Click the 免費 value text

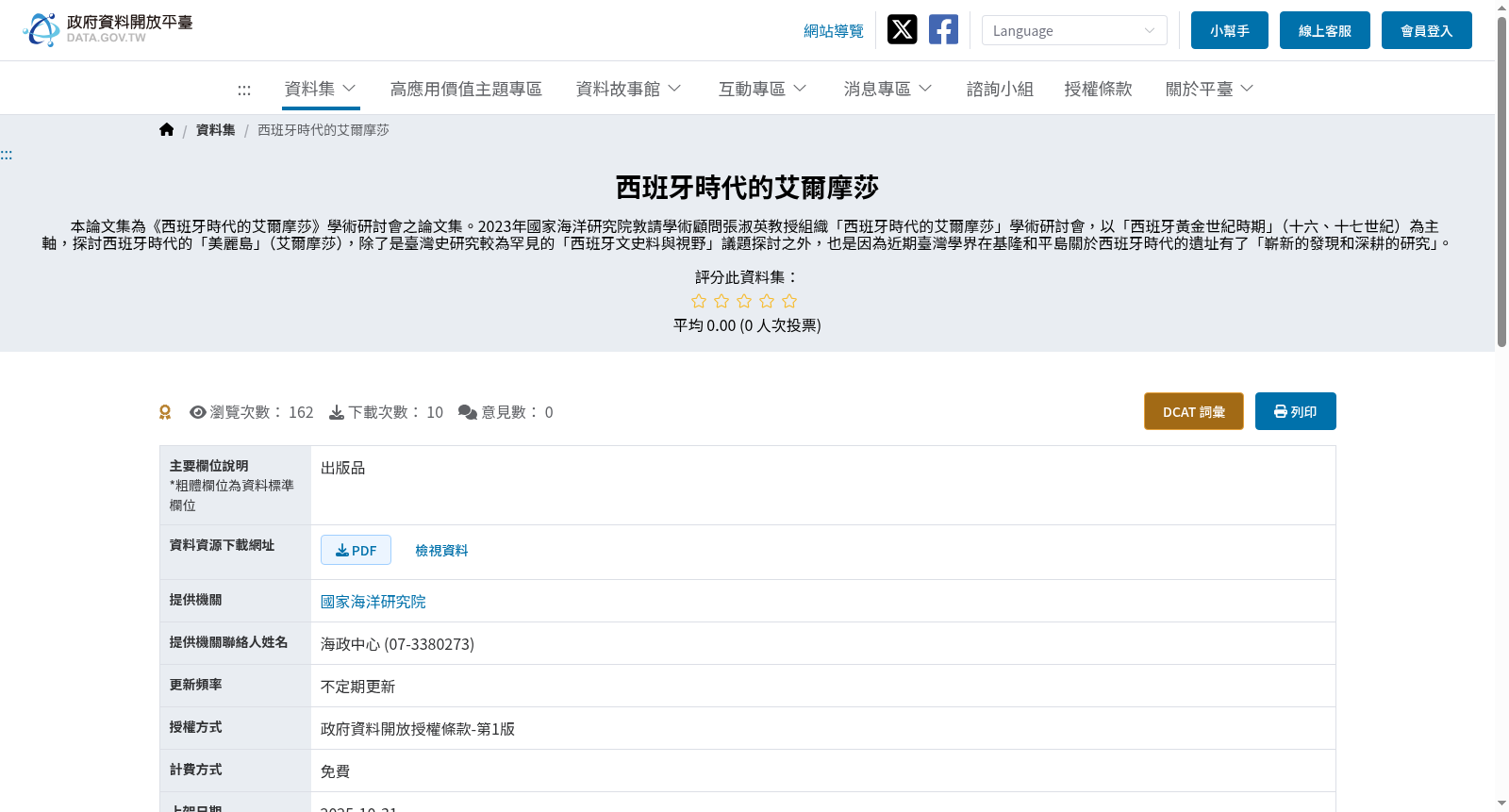(335, 771)
